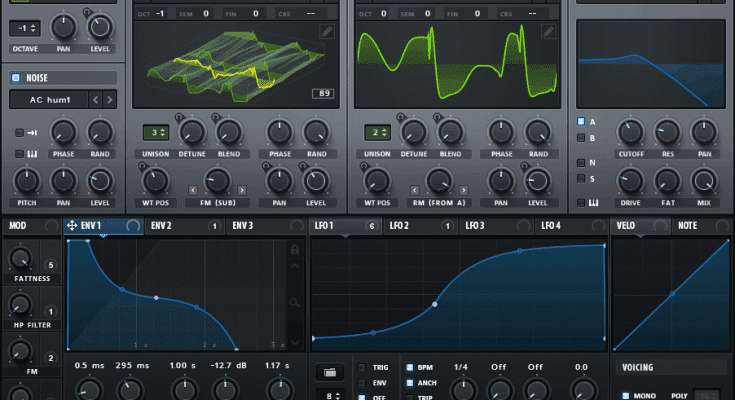Click the VELO modulation source
735x400 pixels.
[x=628, y=226]
